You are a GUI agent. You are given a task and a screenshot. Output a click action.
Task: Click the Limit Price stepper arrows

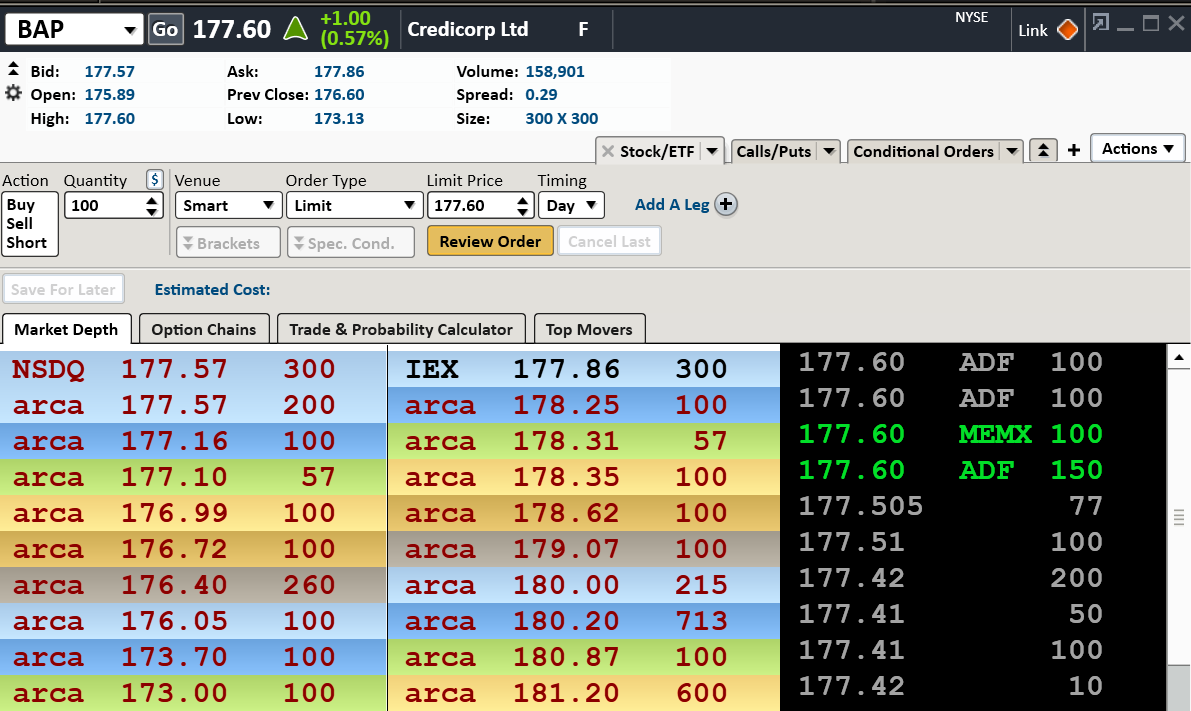[x=522, y=205]
